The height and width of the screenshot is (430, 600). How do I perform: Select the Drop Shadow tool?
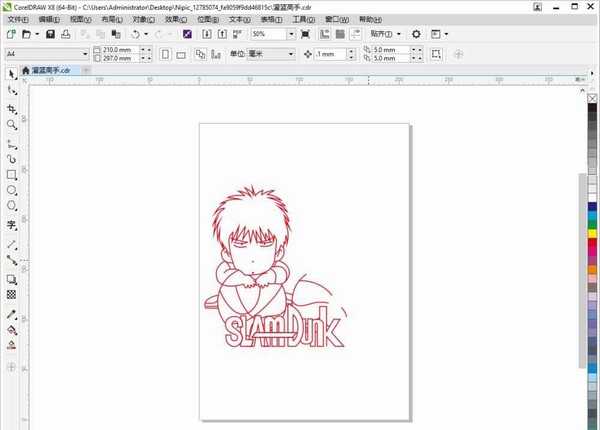pyautogui.click(x=12, y=280)
